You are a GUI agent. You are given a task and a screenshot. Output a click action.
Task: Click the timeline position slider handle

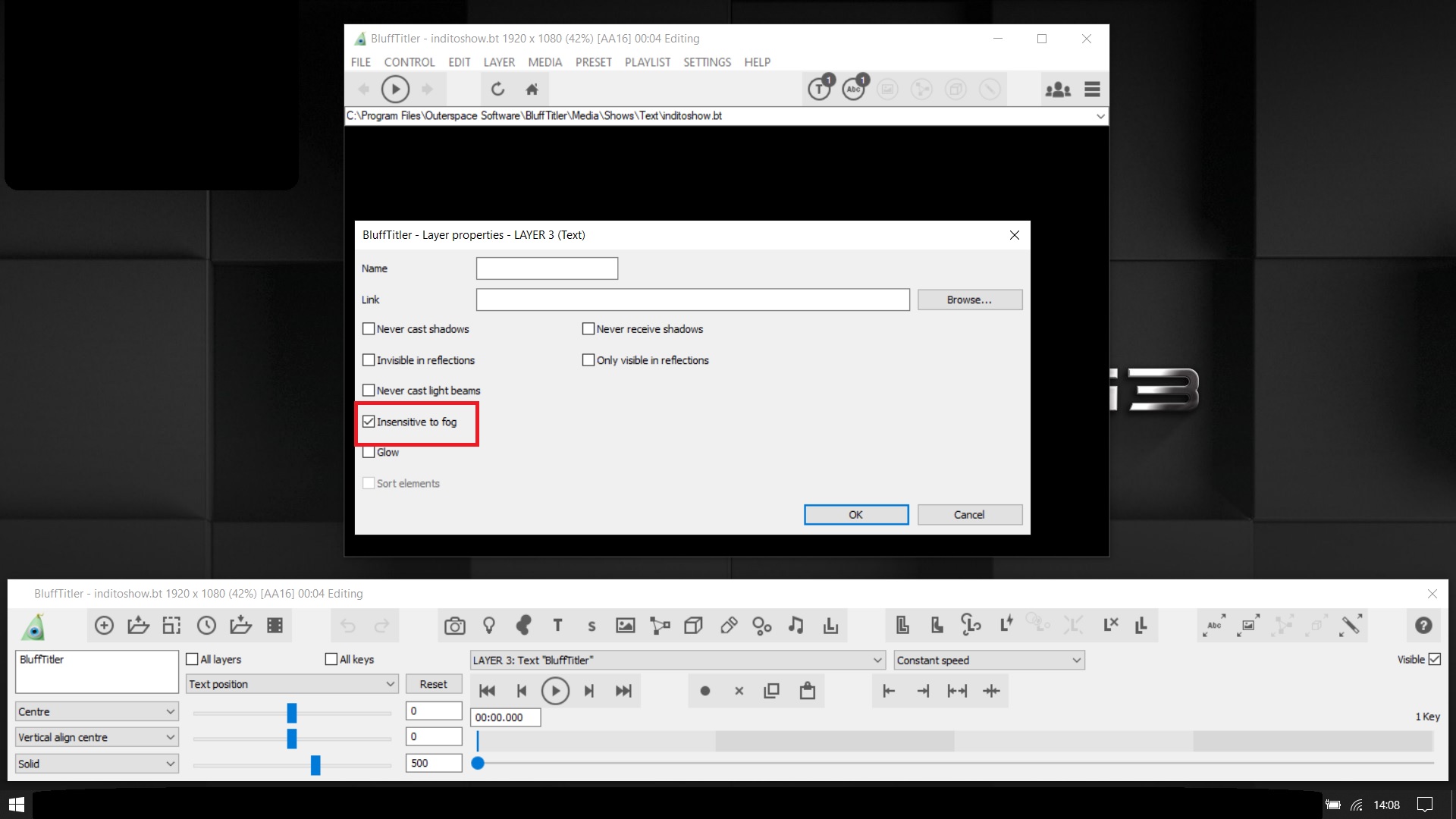point(478,764)
